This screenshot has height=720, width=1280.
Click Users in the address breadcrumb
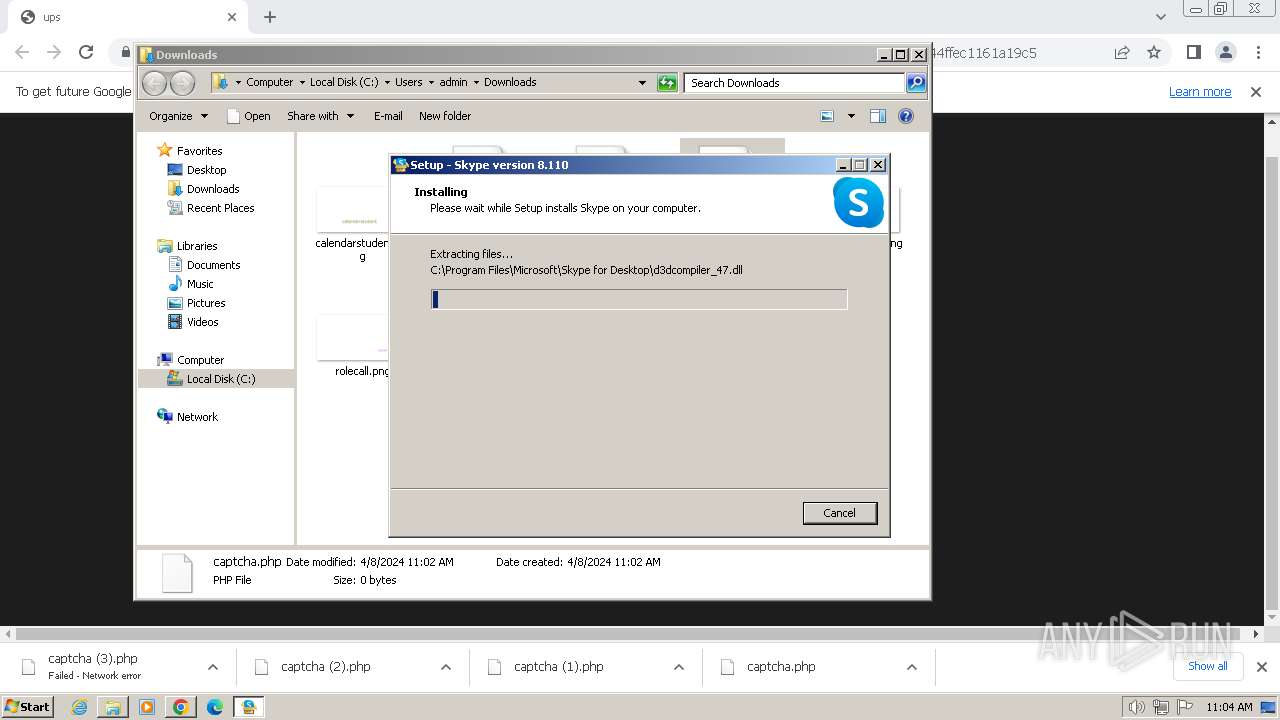pyautogui.click(x=408, y=82)
